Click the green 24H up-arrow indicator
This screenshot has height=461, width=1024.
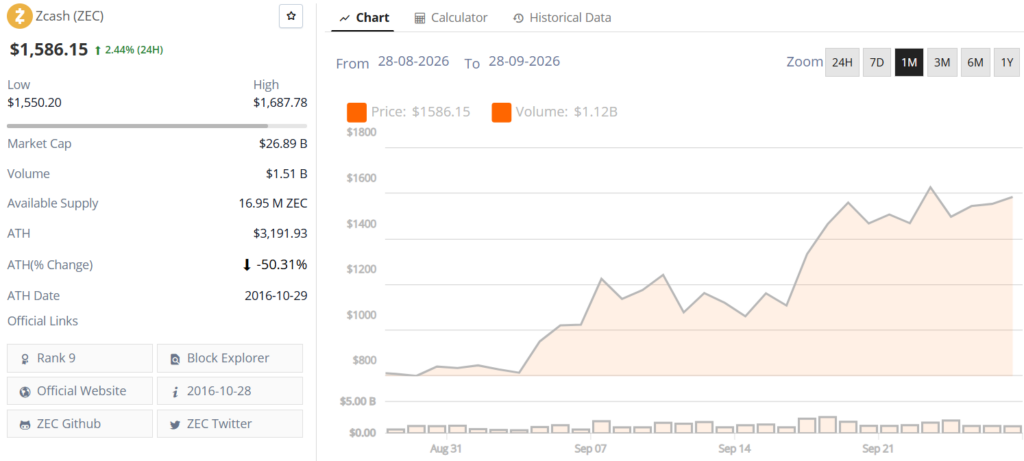click(98, 50)
